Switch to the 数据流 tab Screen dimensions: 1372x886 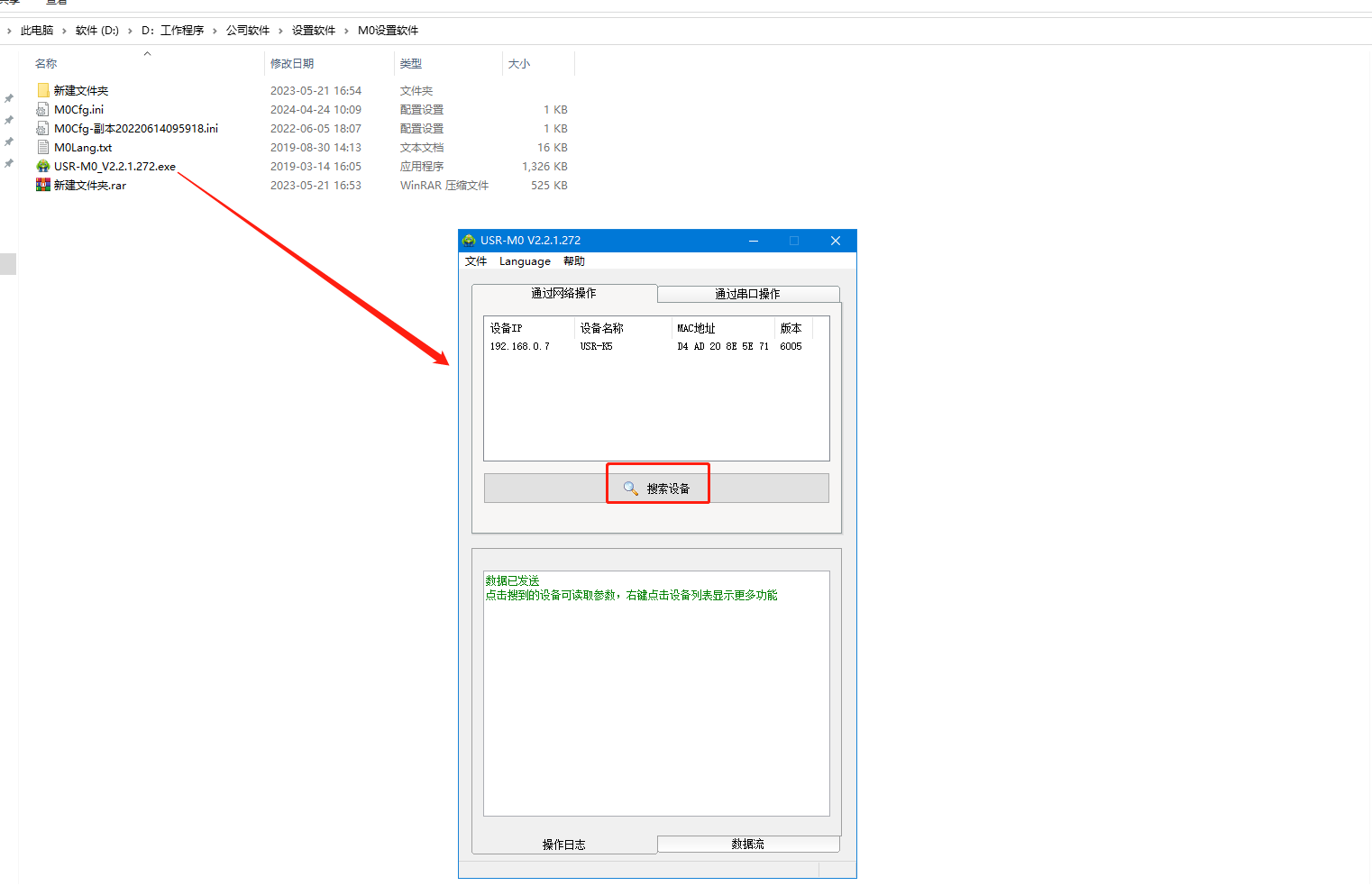(x=747, y=844)
